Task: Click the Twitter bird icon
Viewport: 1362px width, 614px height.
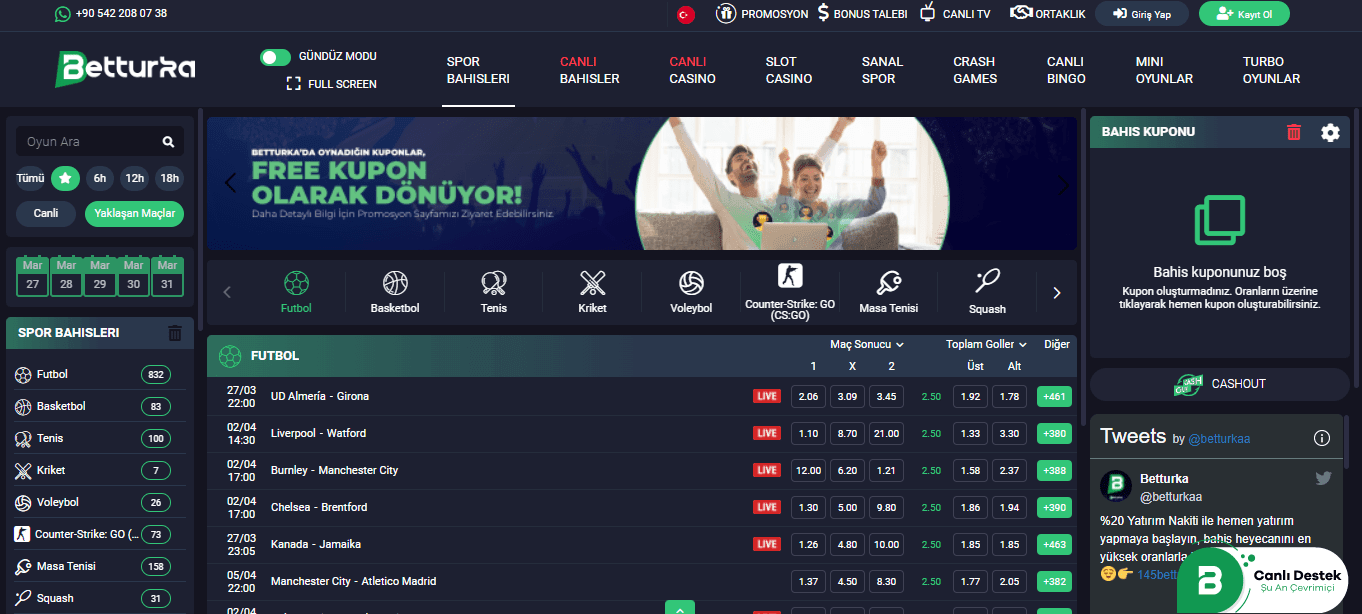Action: point(1323,478)
